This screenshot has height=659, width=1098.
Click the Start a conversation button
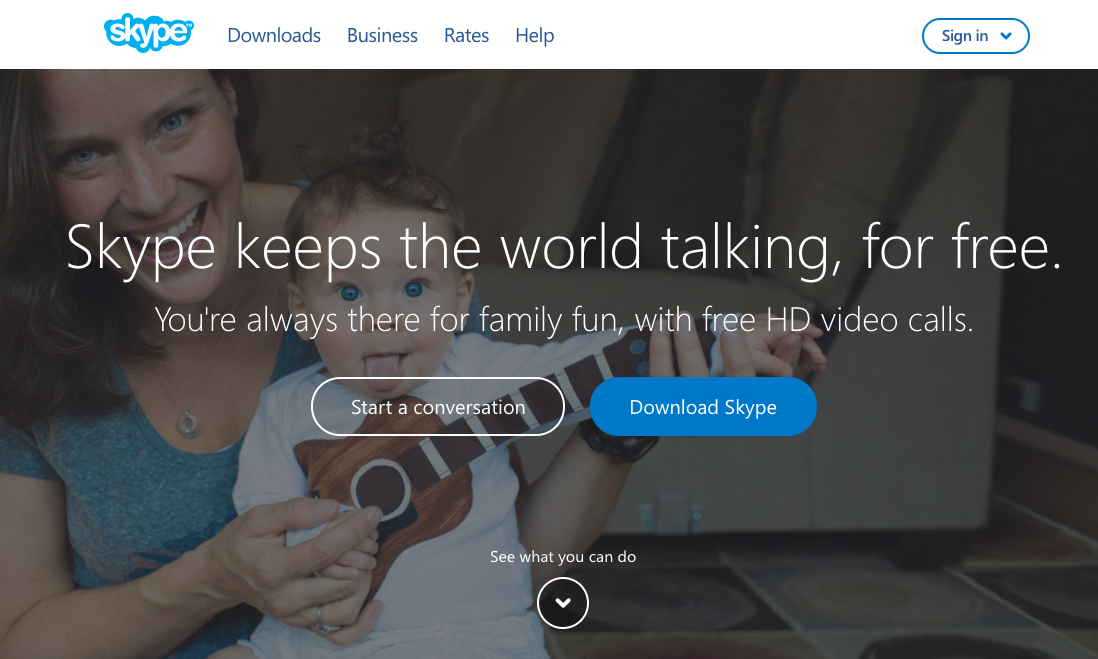(x=438, y=407)
